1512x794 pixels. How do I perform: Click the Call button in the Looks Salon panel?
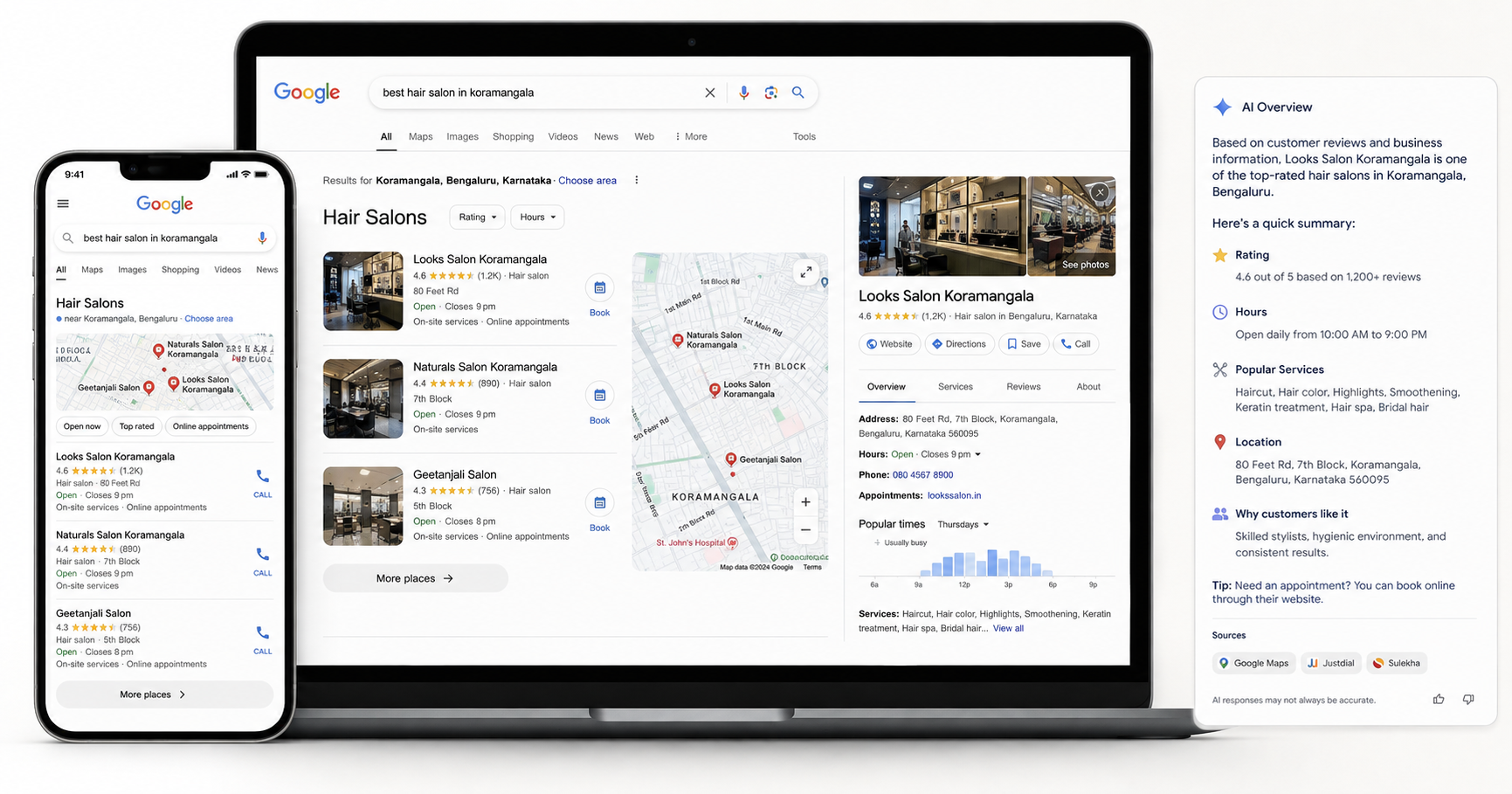point(1076,344)
